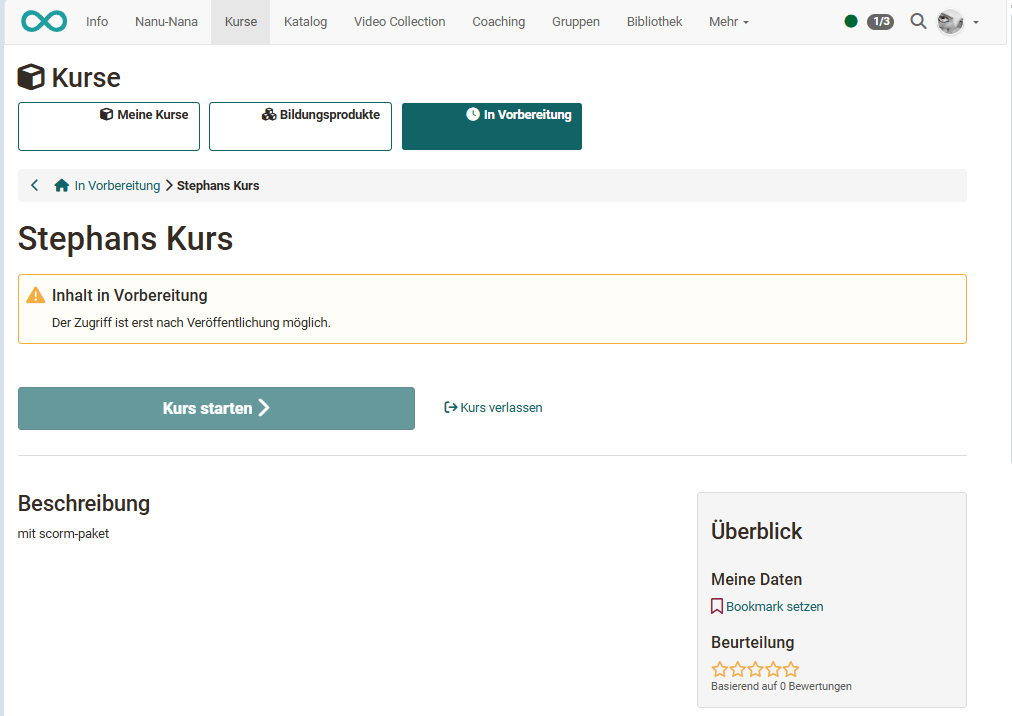Viewport: 1012px width, 716px height.
Task: Click the warning triangle in the notice
Action: (37, 295)
